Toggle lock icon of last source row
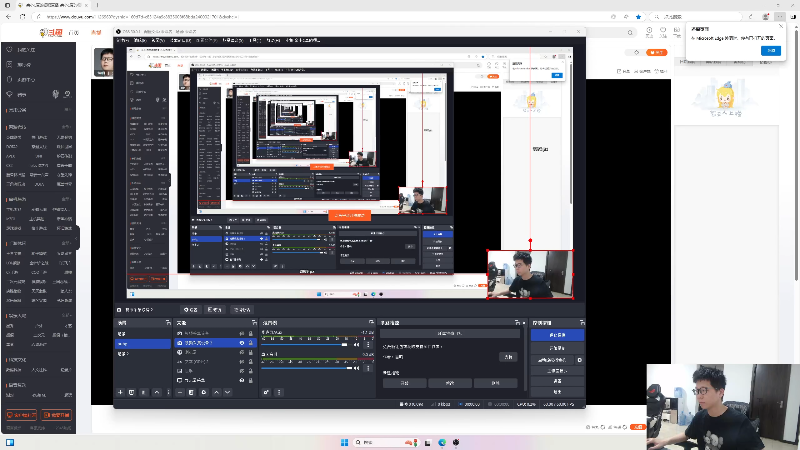This screenshot has height=450, width=800. pyautogui.click(x=251, y=381)
